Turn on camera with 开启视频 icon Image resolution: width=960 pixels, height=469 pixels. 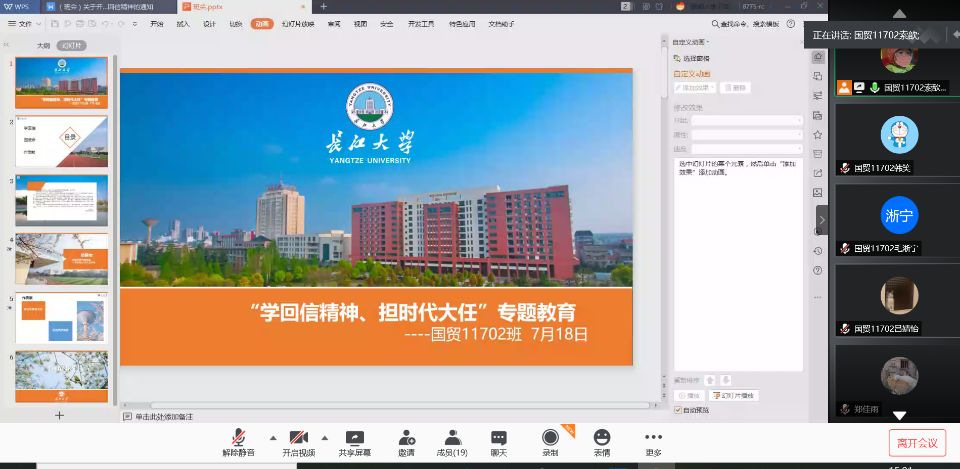(298, 438)
